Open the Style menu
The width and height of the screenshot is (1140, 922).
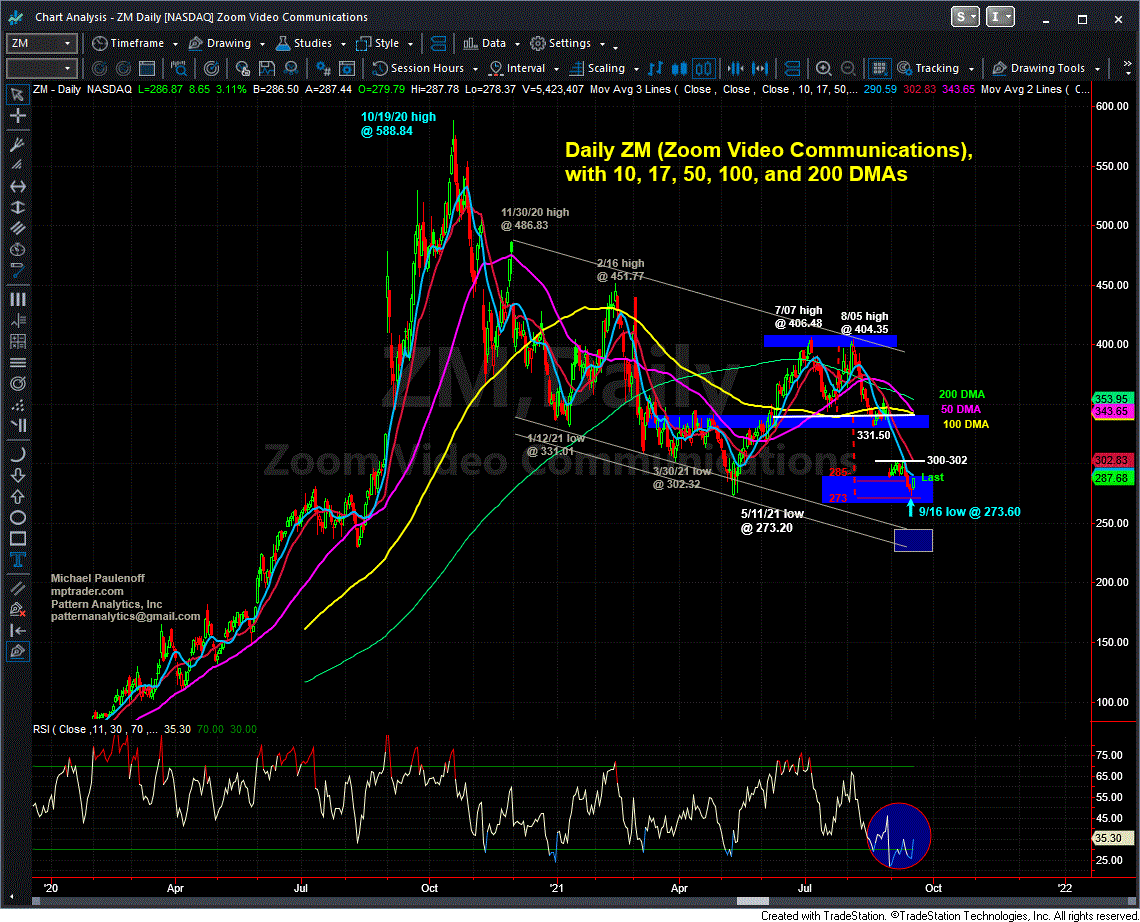[x=385, y=44]
